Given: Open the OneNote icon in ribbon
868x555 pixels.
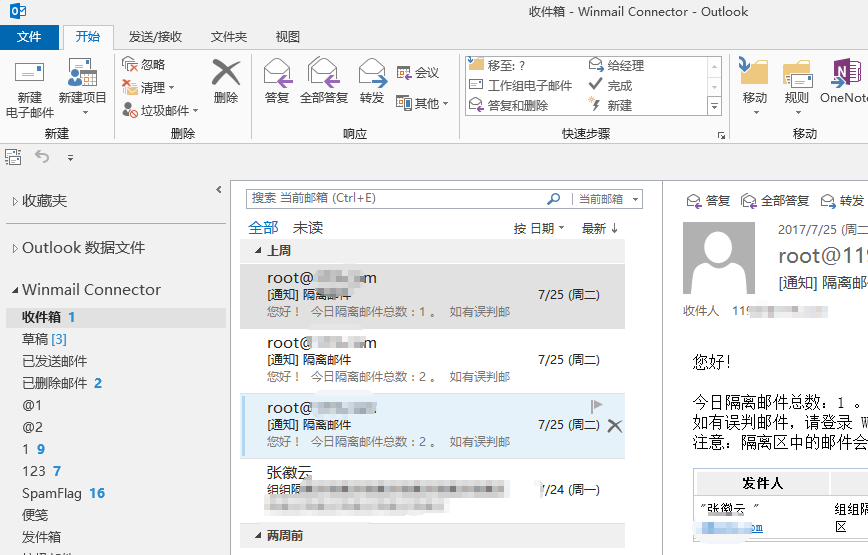Looking at the screenshot, I should (845, 74).
